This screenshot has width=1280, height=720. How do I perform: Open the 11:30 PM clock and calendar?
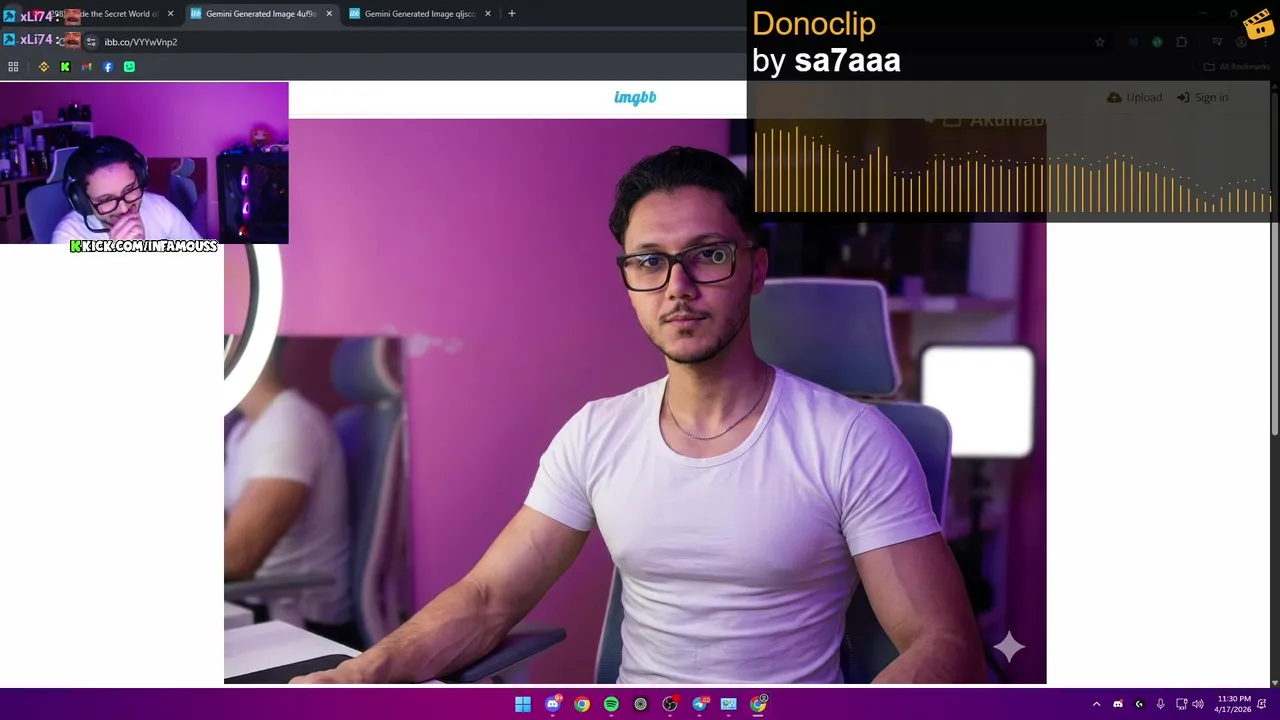coord(1233,704)
